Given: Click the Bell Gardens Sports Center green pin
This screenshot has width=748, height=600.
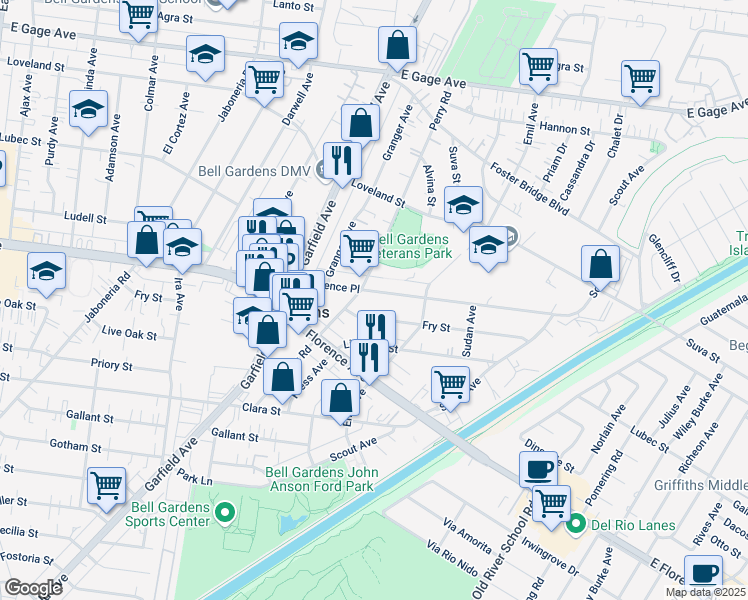Looking at the screenshot, I should click(x=225, y=514).
